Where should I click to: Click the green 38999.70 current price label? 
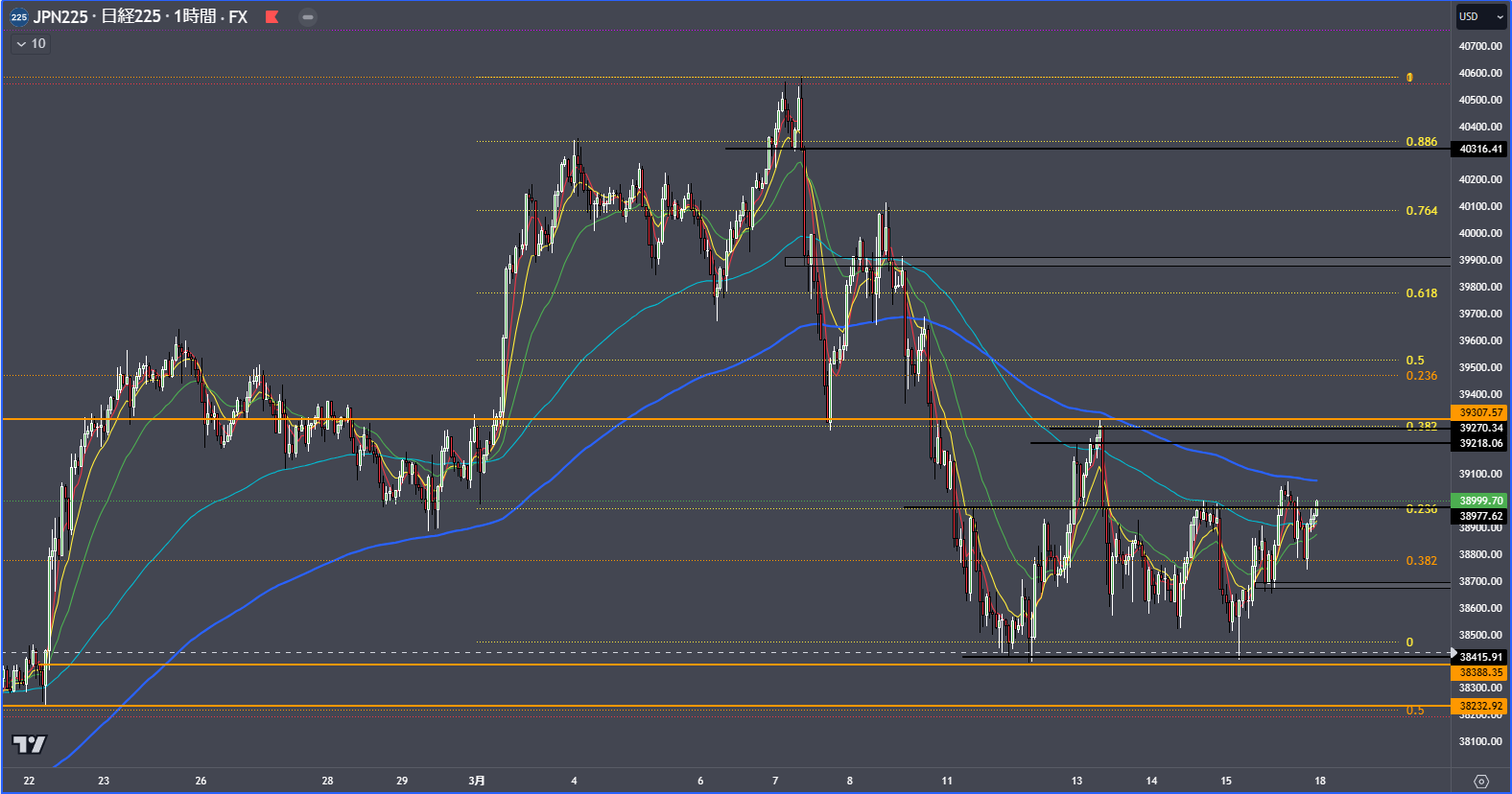1480,501
